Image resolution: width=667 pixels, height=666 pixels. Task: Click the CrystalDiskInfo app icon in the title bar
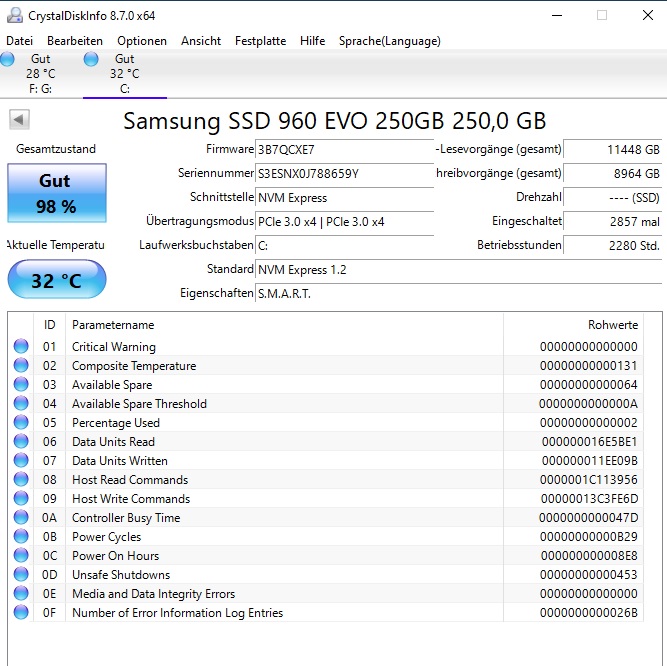[x=15, y=15]
